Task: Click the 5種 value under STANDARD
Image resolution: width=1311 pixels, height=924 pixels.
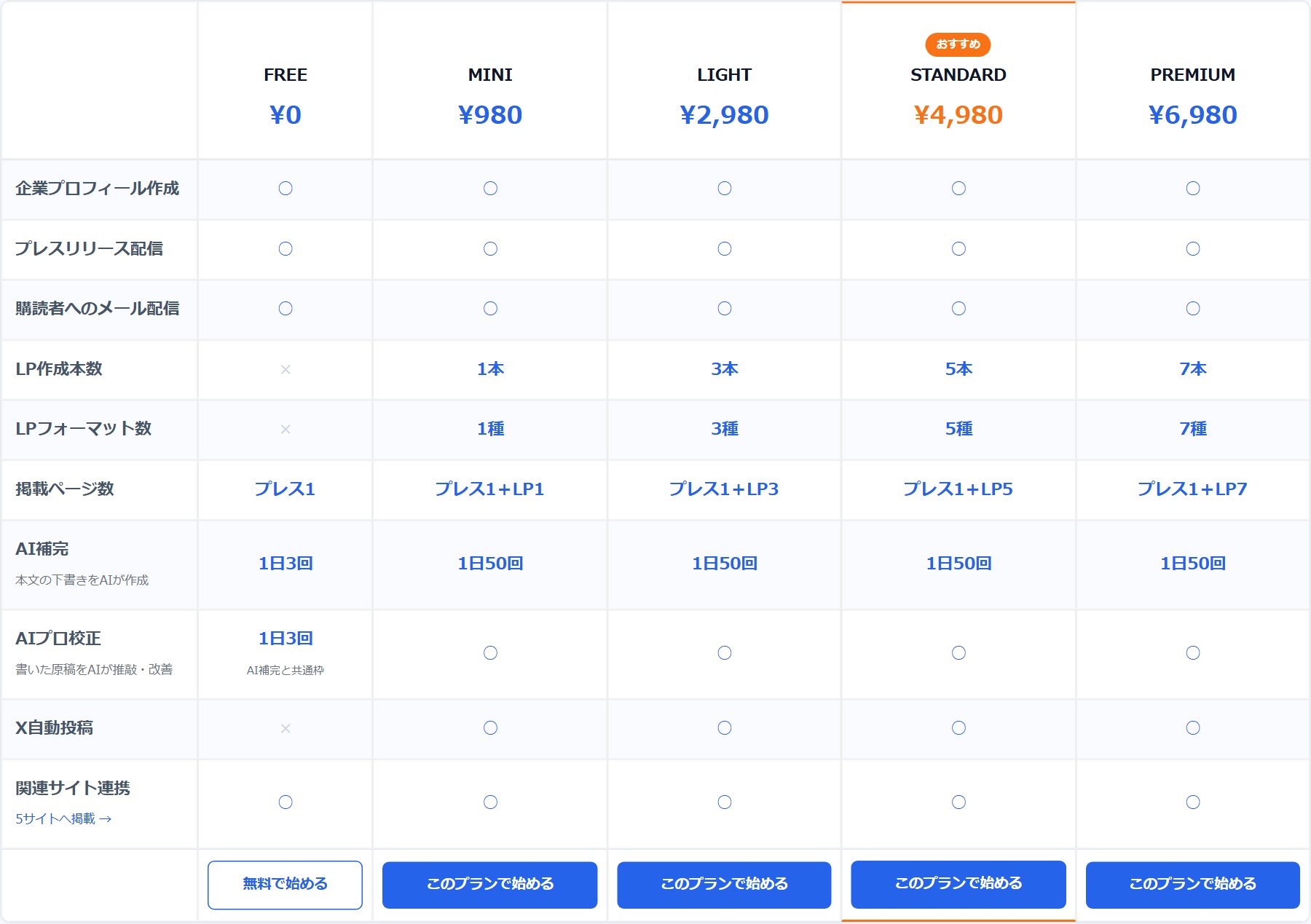Action: (x=958, y=429)
